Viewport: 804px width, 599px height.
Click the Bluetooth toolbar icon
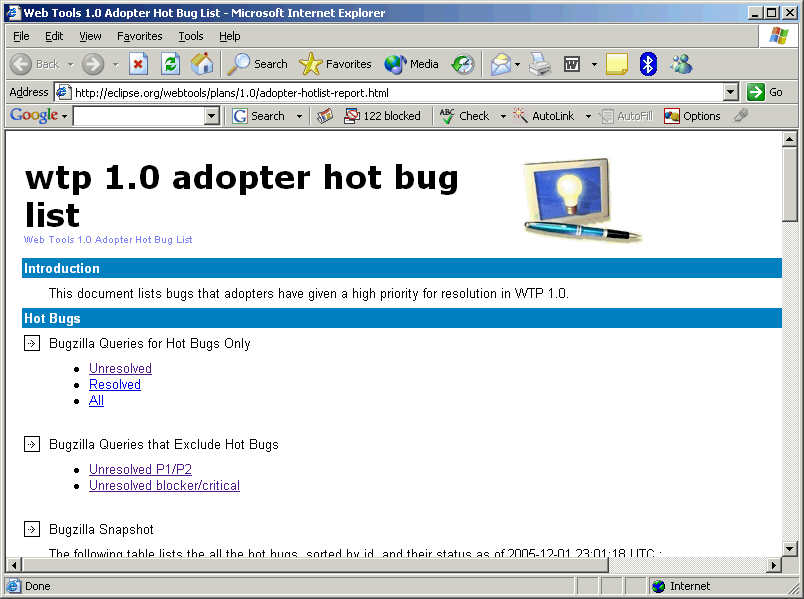(648, 64)
